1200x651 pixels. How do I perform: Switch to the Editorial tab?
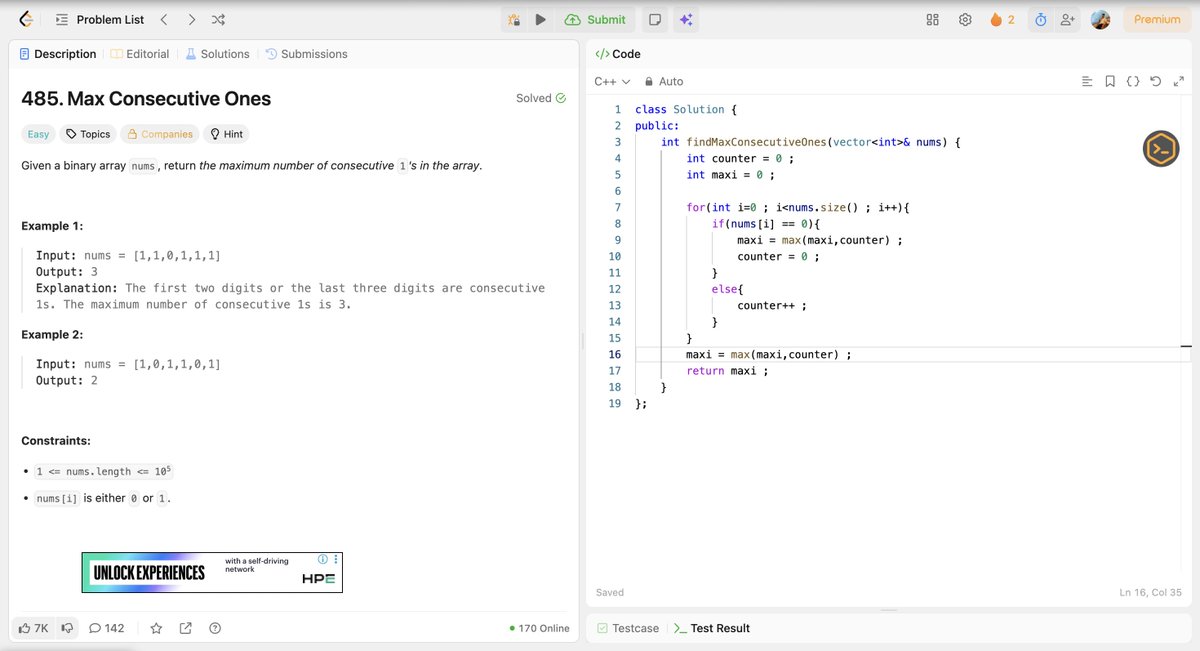pyautogui.click(x=139, y=54)
